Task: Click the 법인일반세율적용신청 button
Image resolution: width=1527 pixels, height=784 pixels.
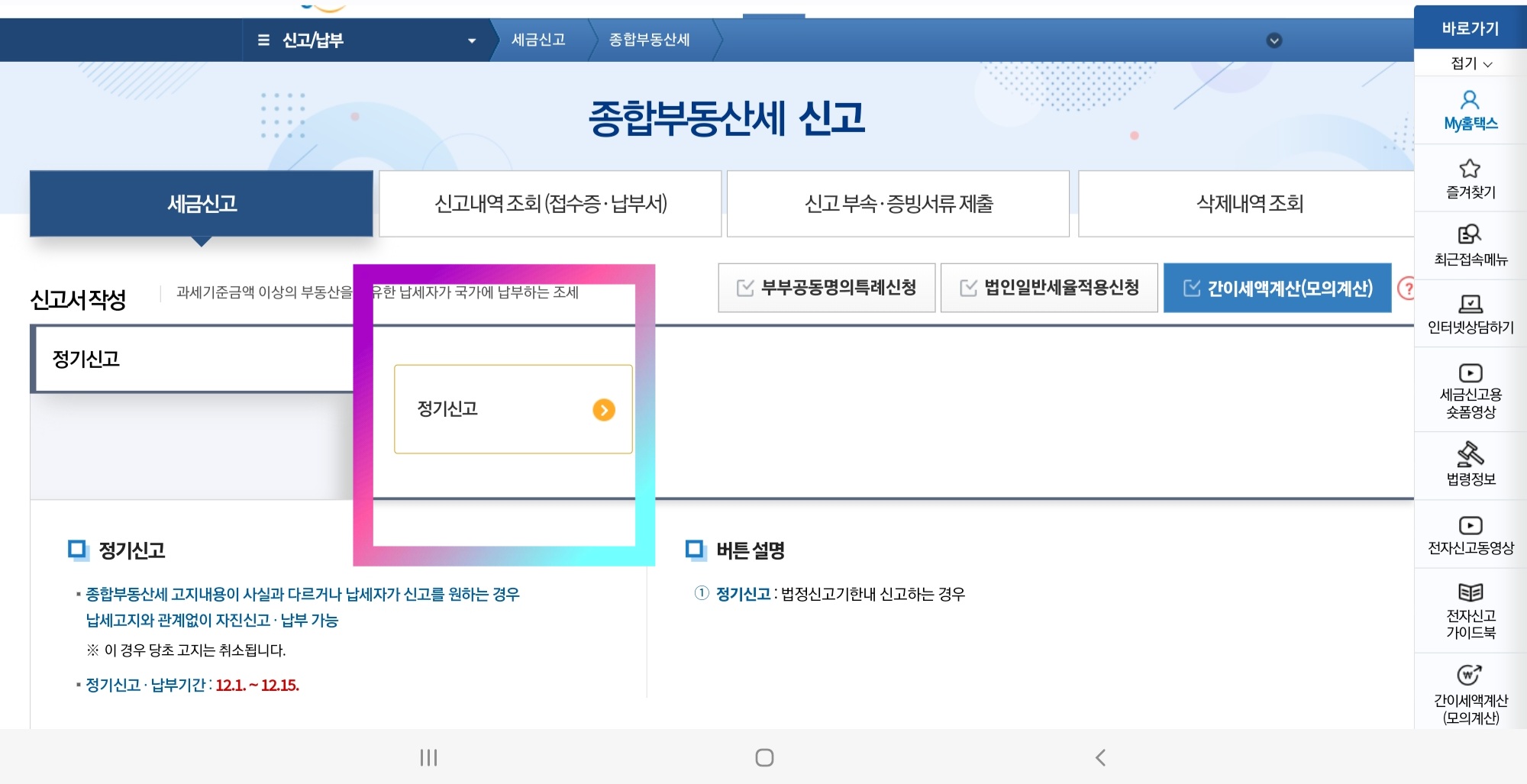Action: (1049, 288)
